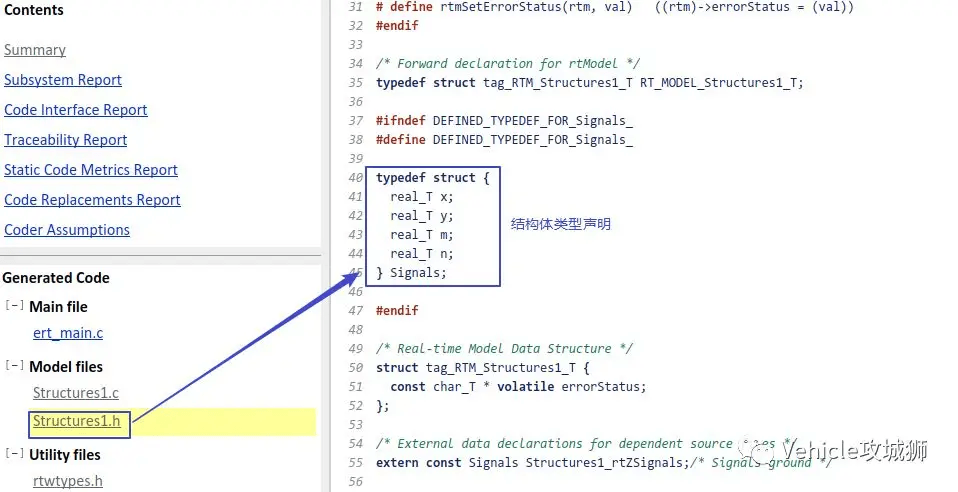Viewport: 958px width, 492px height.
Task: Click rtmSetErrorStatus define line 31
Action: pos(615,7)
